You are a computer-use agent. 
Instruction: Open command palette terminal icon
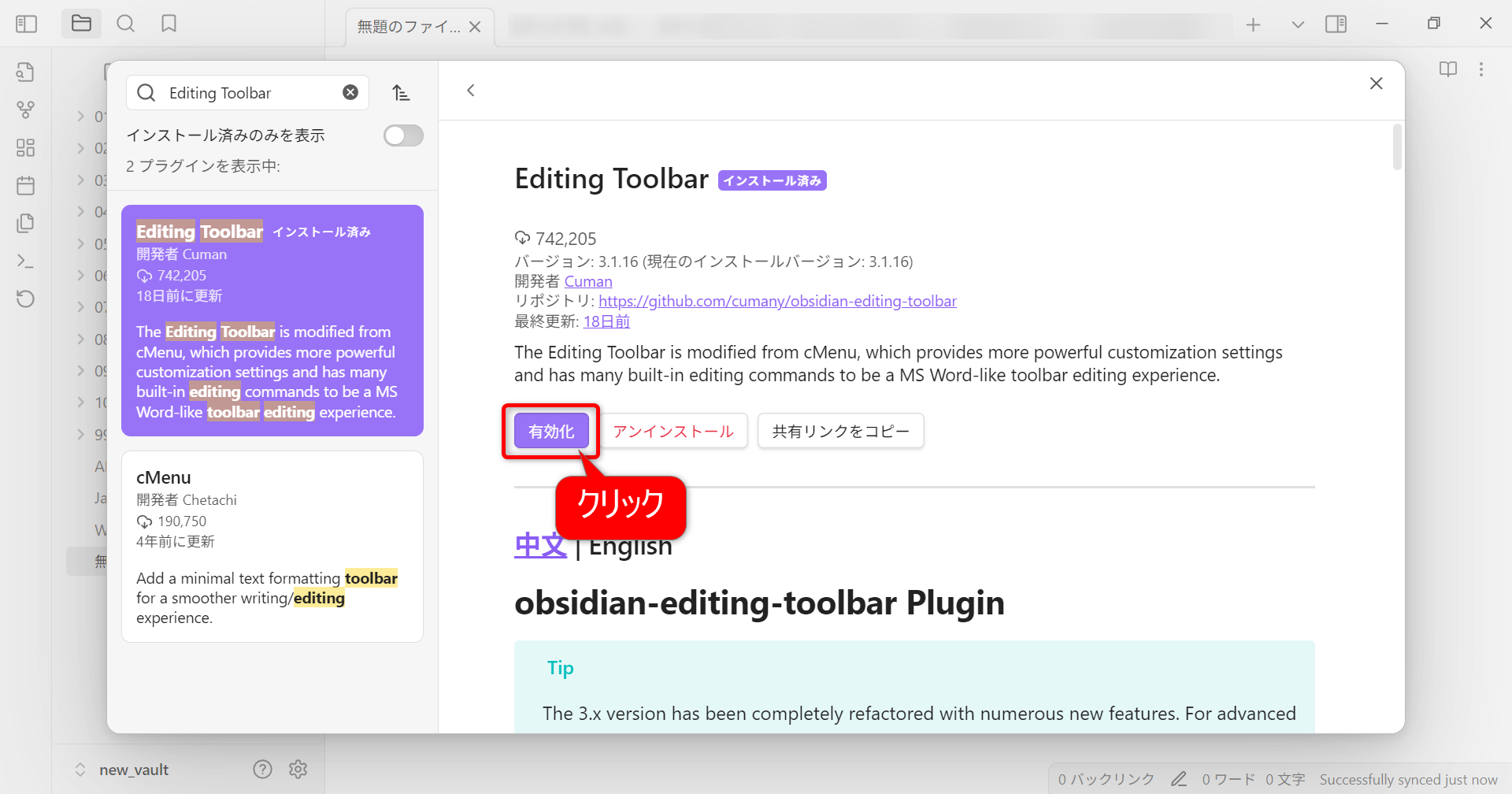25,261
